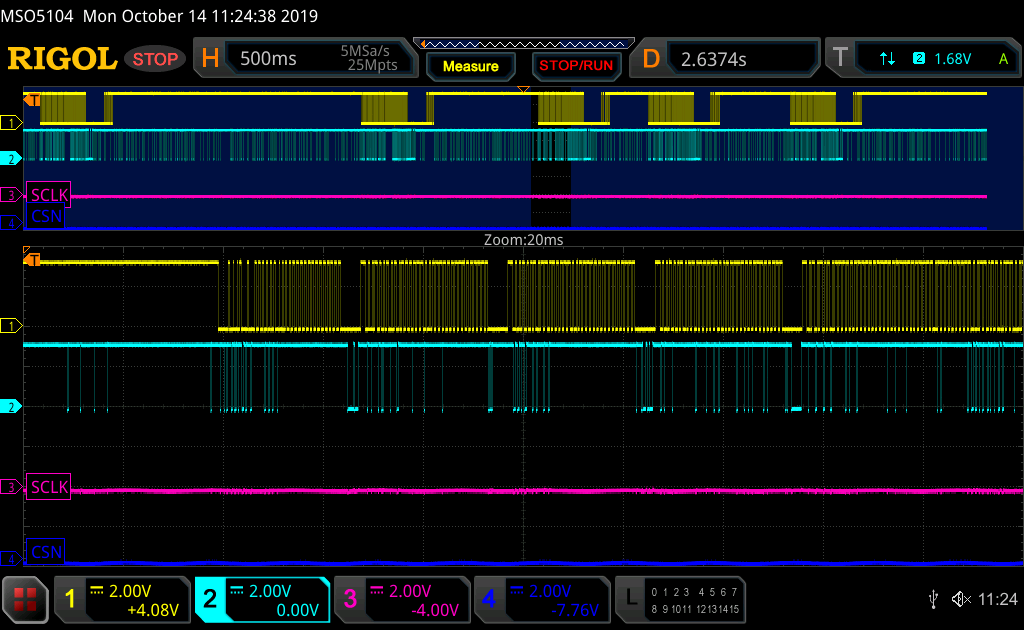
Task: Click the T trigger level marker in zoom window
Action: (32, 260)
